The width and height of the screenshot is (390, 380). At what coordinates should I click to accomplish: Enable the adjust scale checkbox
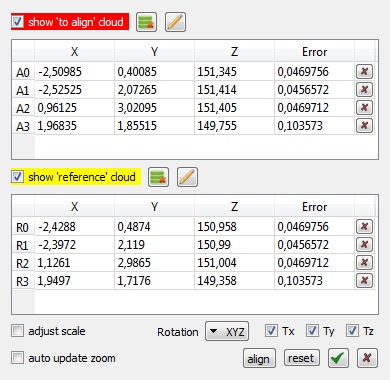[x=17, y=331]
